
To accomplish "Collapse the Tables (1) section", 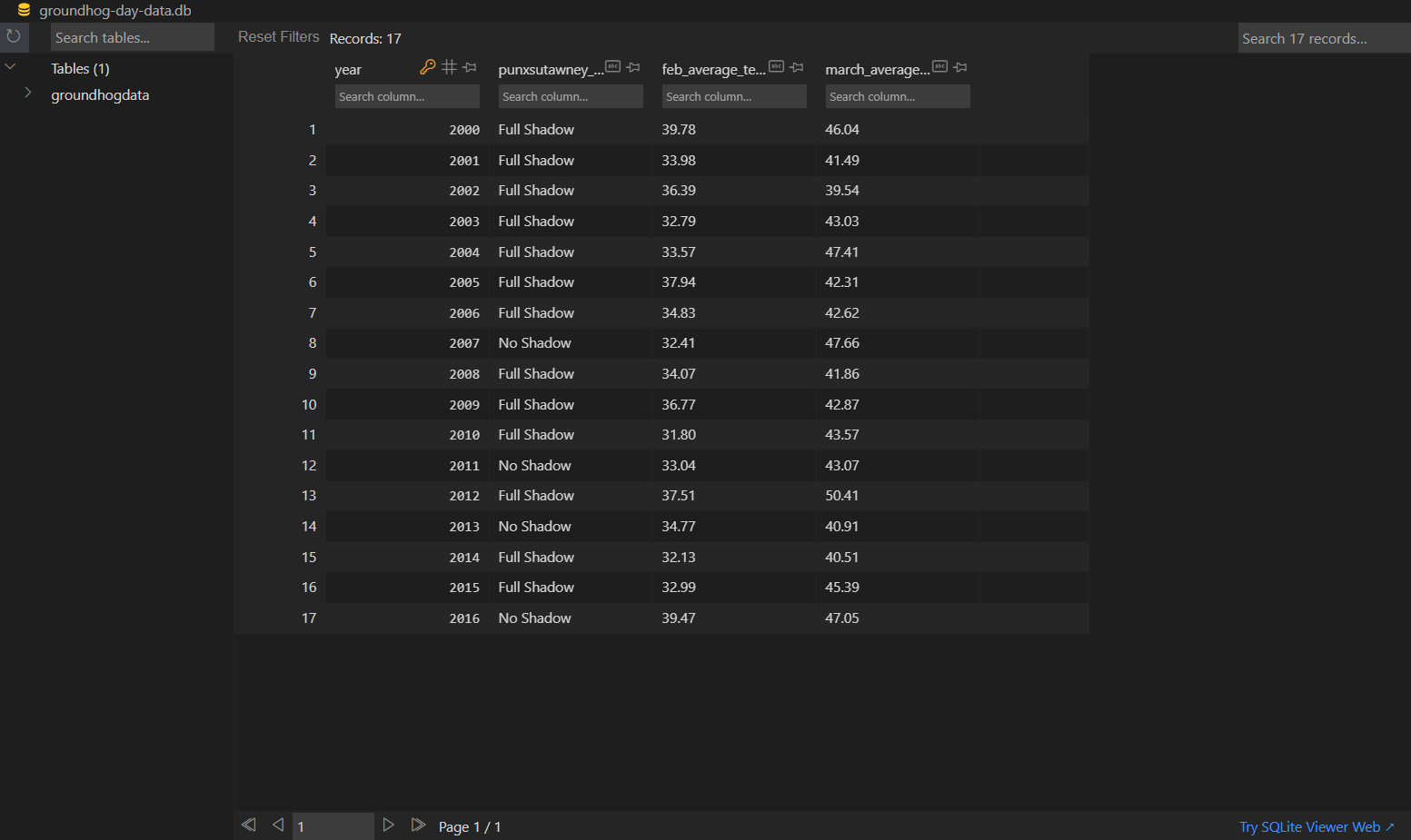I will click(x=9, y=66).
